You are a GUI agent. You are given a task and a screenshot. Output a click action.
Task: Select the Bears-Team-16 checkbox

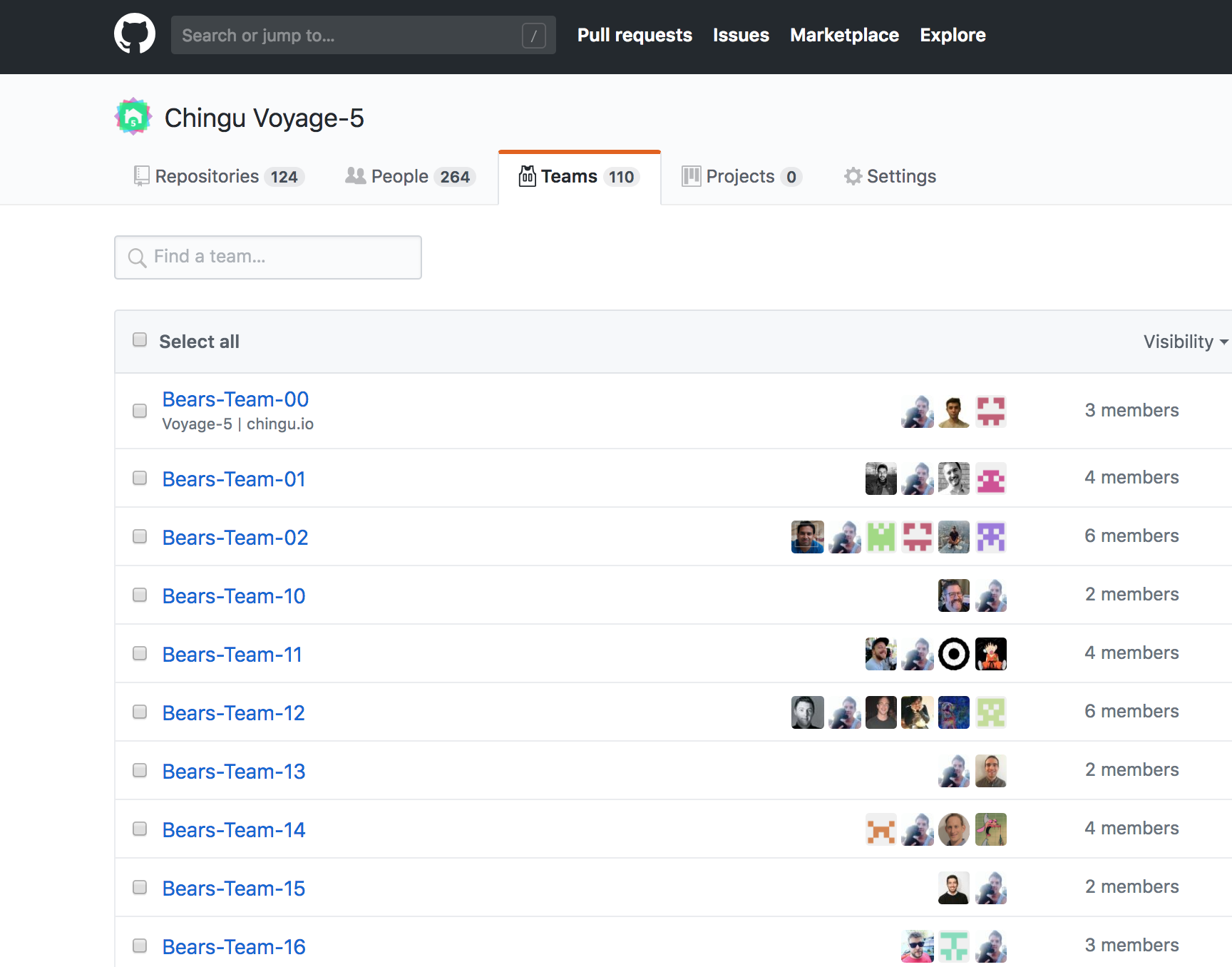click(x=140, y=946)
